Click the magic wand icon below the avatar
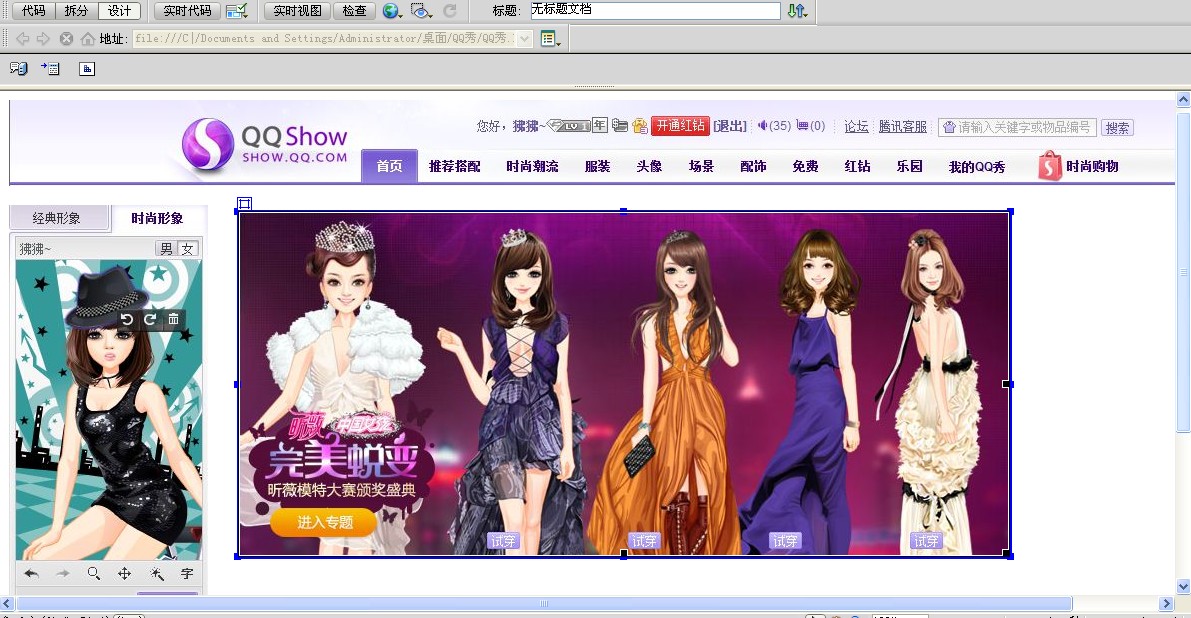The image size is (1191, 618). [x=156, y=574]
